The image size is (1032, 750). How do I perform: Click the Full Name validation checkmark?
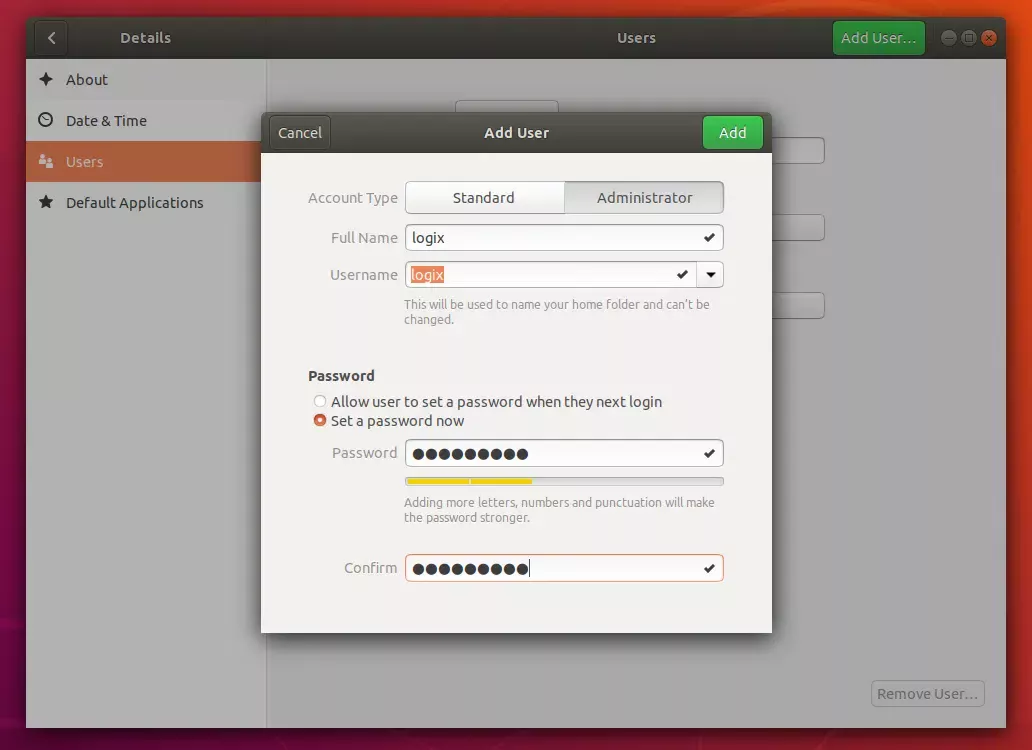(709, 238)
